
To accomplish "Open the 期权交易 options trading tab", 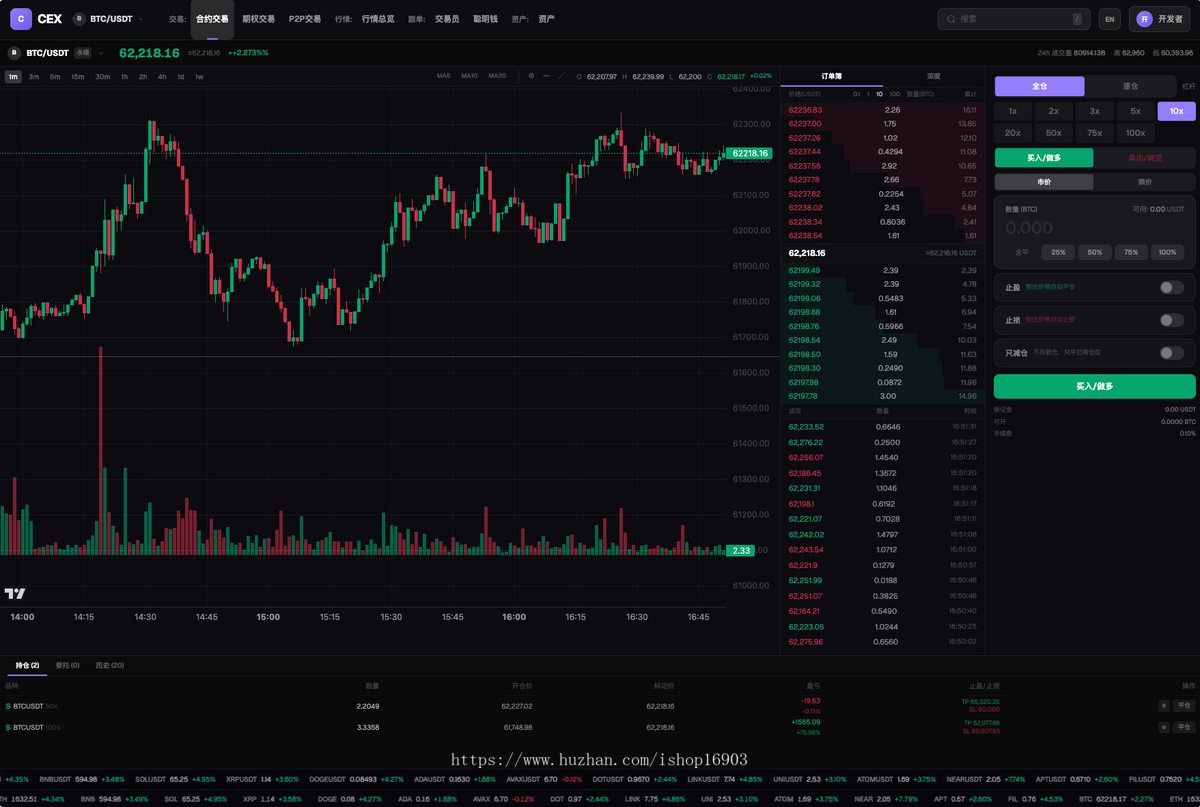I will 258,19.
